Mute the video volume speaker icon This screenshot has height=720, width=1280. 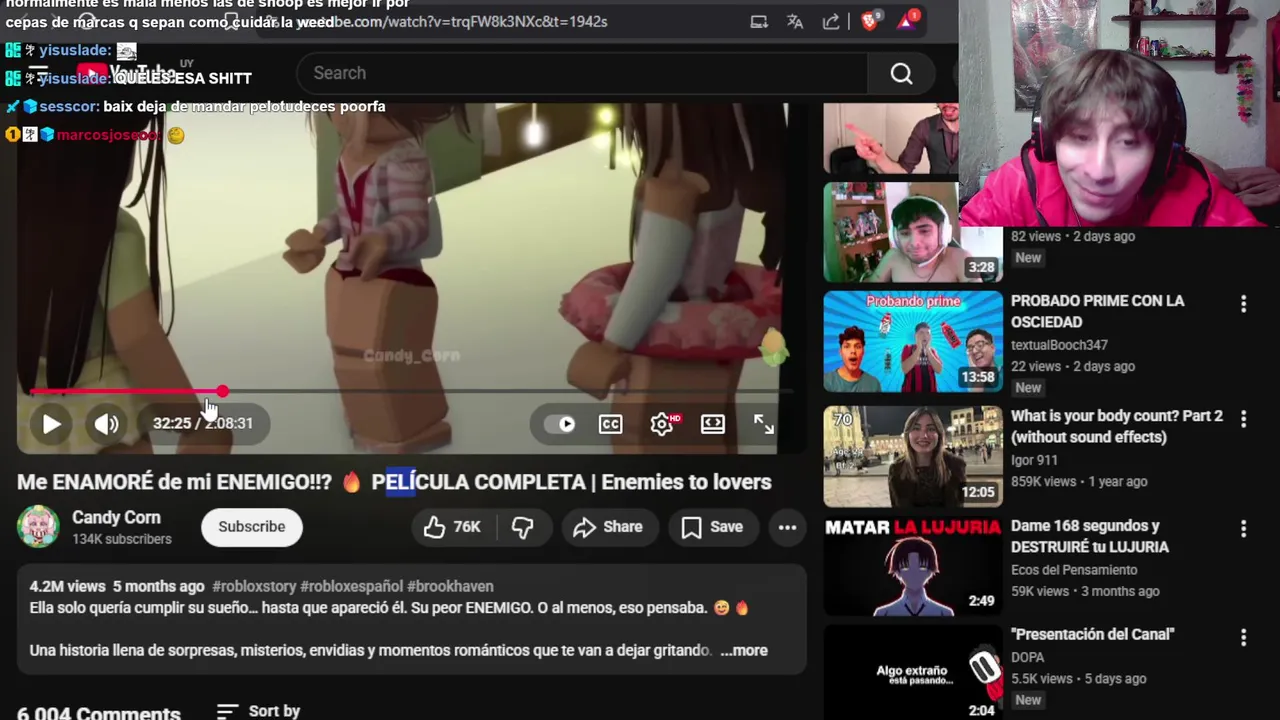[107, 424]
